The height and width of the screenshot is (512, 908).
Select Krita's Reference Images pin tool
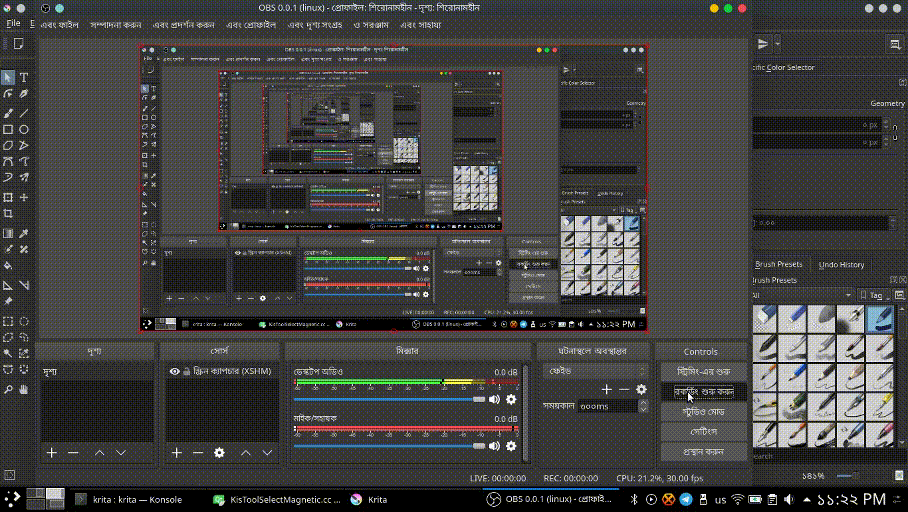[8, 301]
